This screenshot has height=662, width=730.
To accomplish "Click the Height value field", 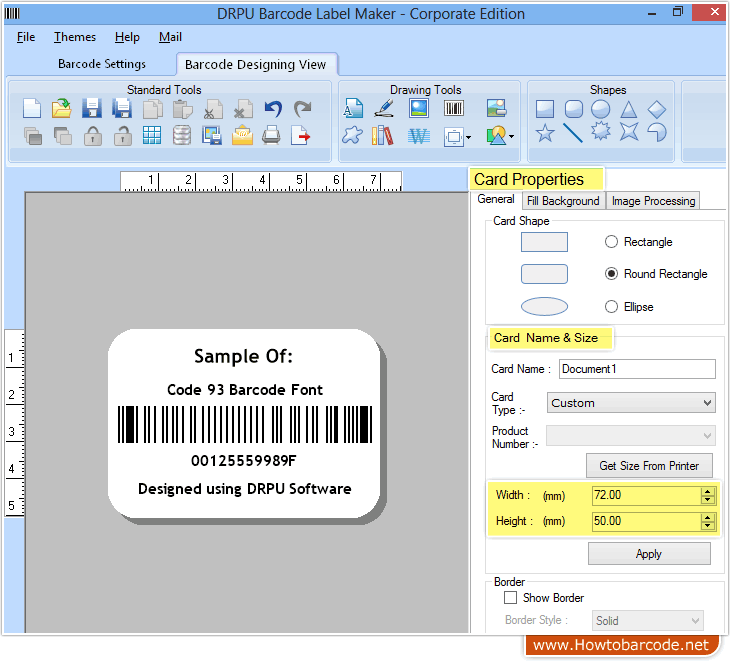I will coord(646,521).
